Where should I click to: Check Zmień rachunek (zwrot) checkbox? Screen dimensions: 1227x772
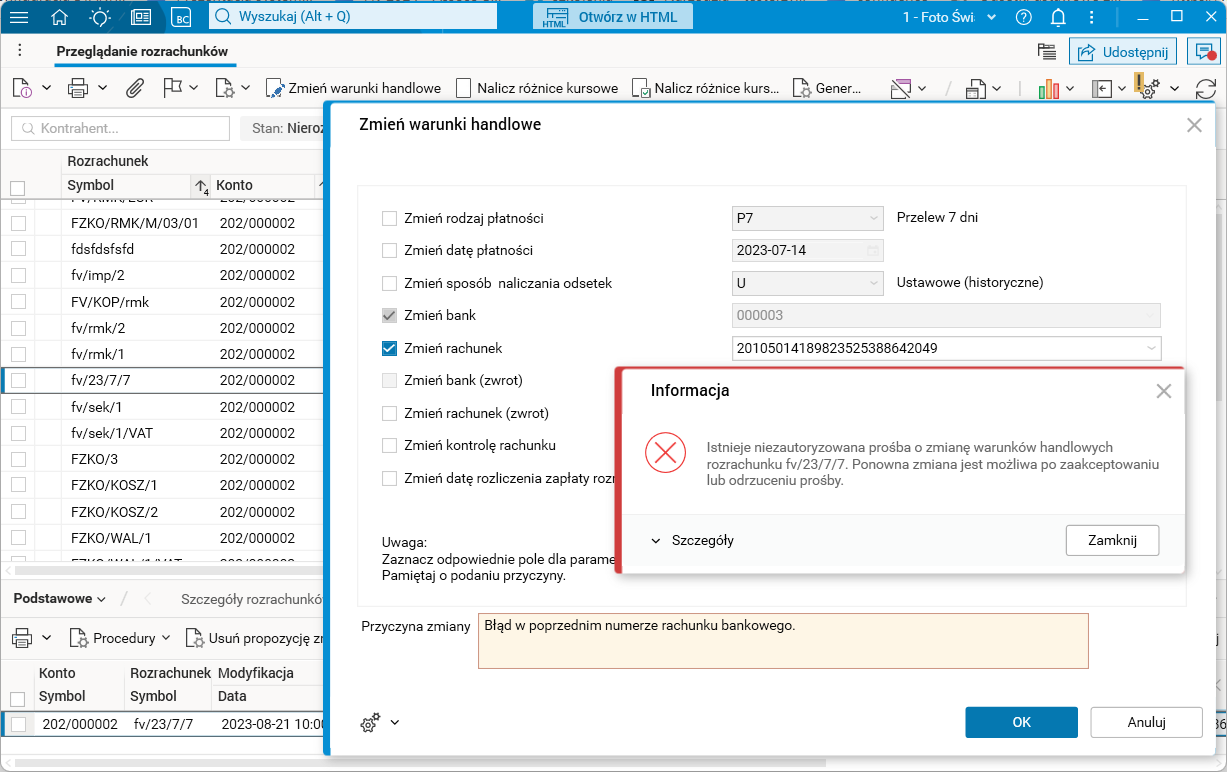[390, 413]
